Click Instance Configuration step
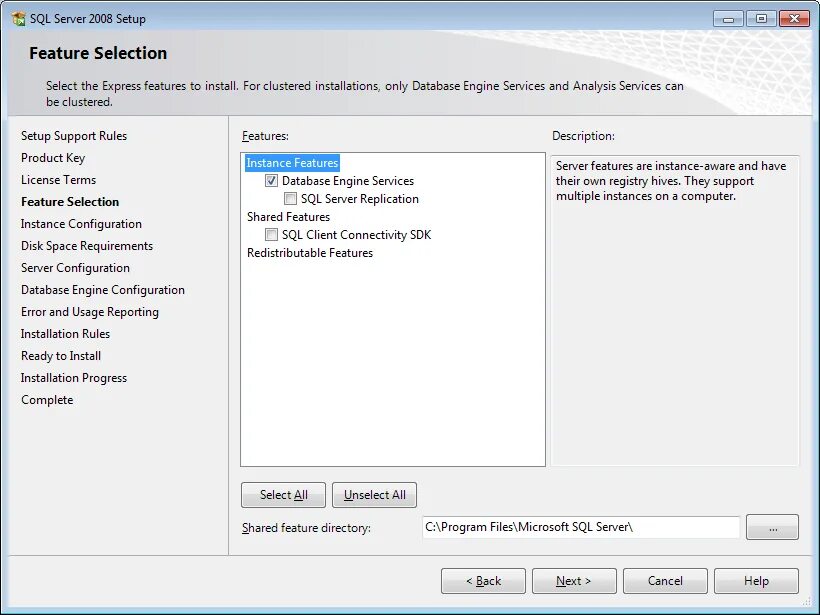This screenshot has width=820, height=615. (81, 224)
